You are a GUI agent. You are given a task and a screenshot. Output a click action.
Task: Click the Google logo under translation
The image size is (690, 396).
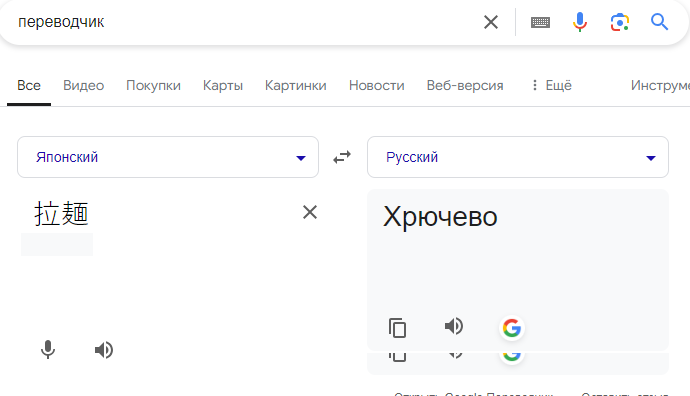click(512, 328)
